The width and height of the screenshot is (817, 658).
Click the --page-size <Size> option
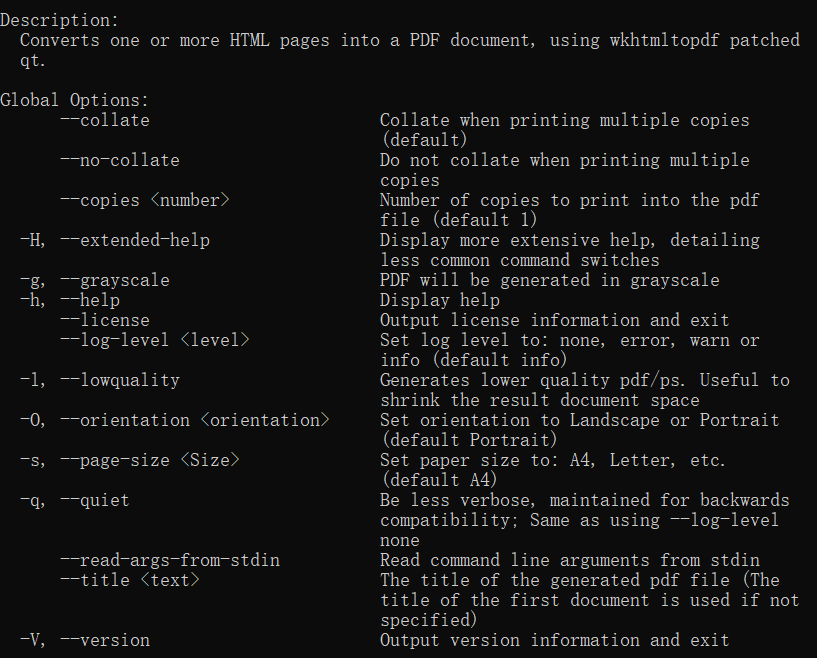click(149, 460)
